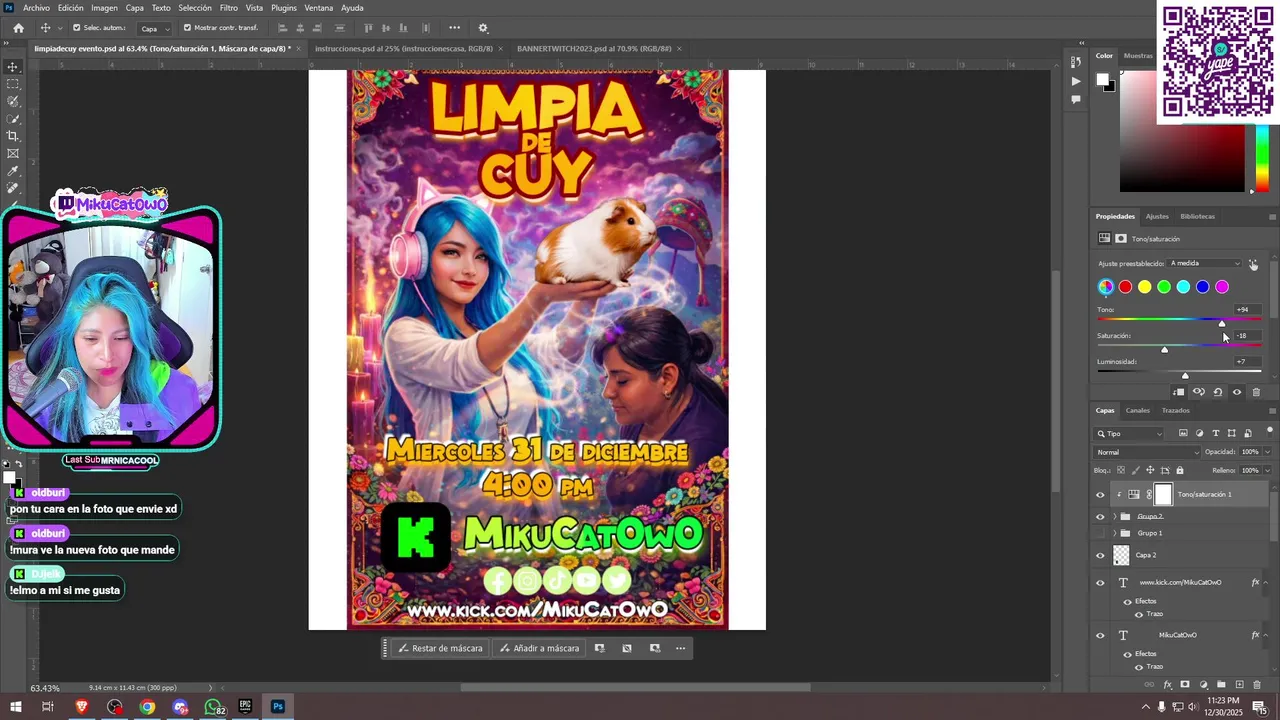1280x720 pixels.
Task: Add layer mask at Layers panel bottom
Action: click(1185, 685)
